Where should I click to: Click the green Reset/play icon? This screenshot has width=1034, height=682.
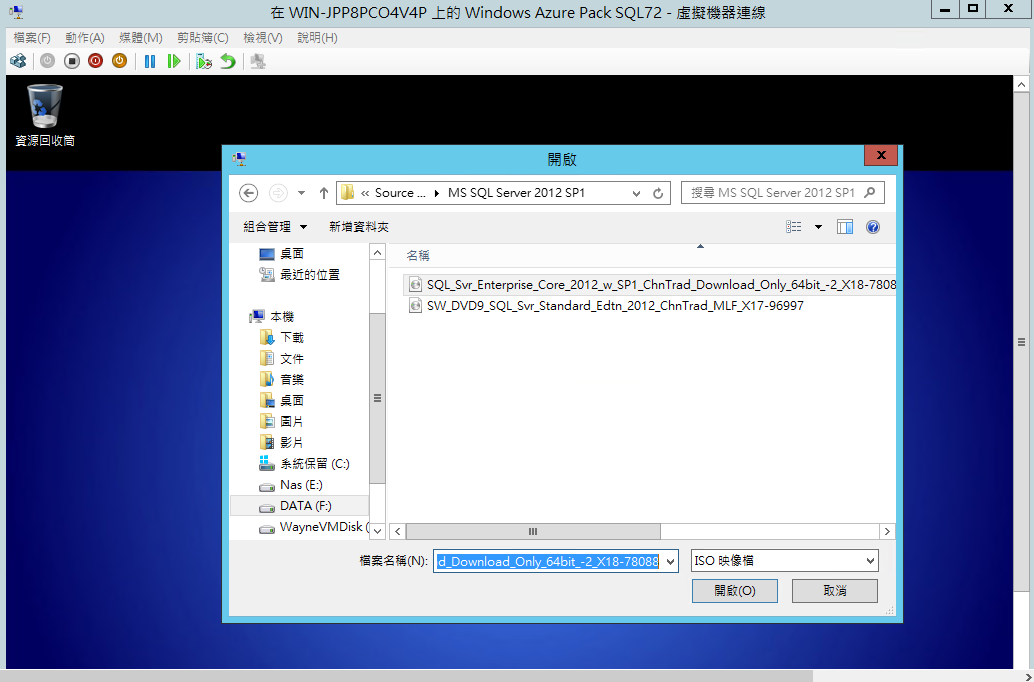point(173,61)
